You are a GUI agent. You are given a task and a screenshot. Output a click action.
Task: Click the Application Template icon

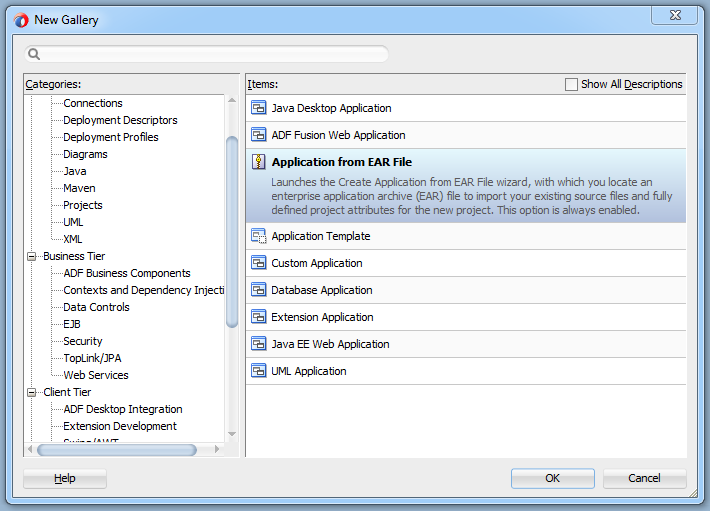click(x=259, y=236)
